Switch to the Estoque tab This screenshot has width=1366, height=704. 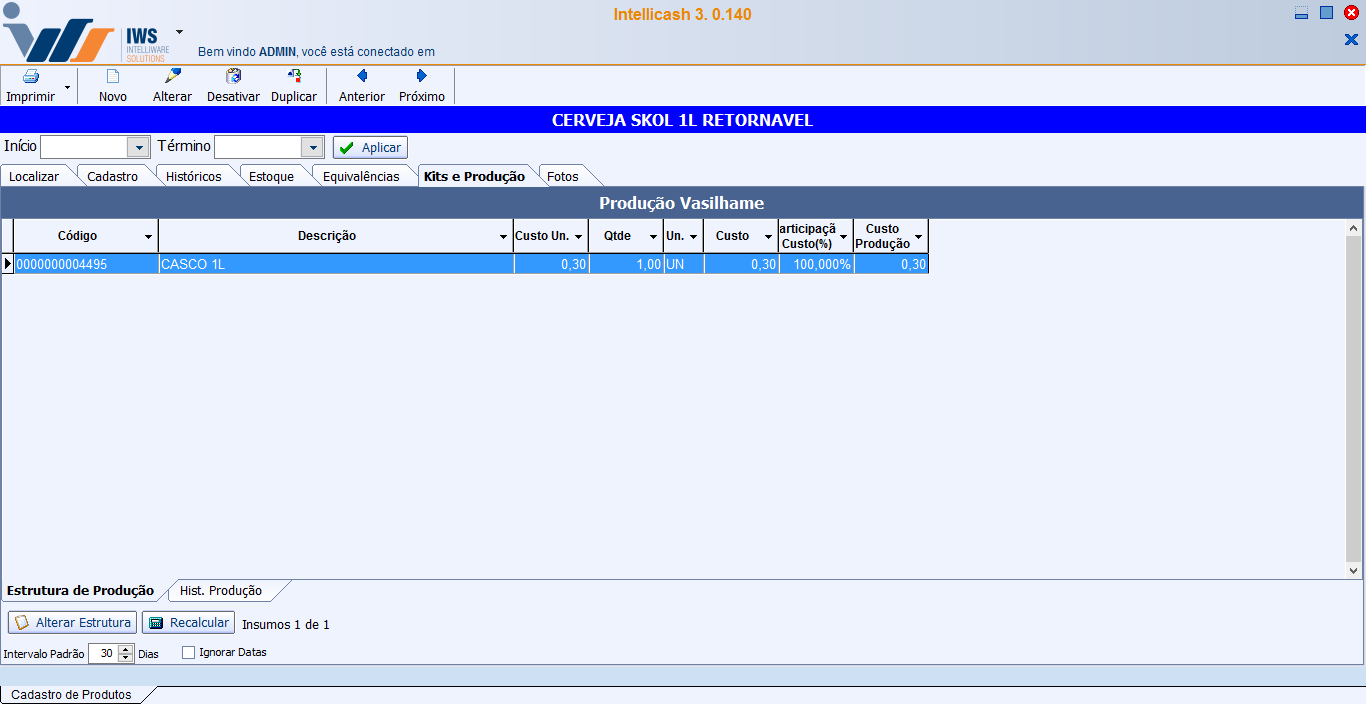(x=272, y=176)
